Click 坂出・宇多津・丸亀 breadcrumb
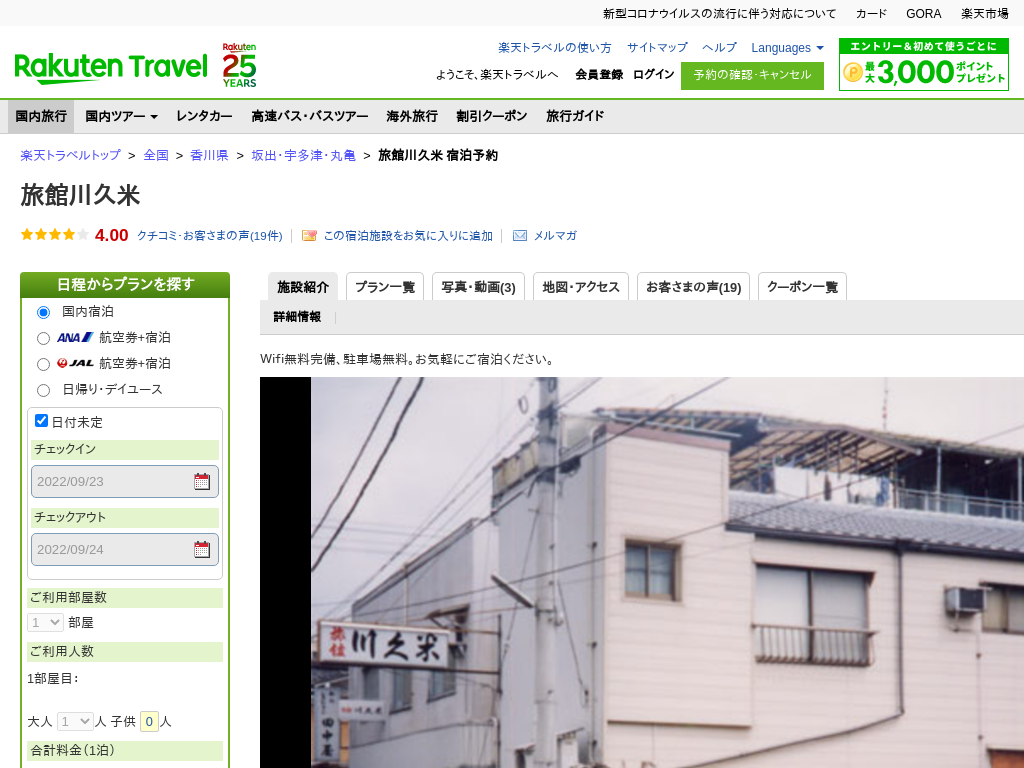 click(x=304, y=155)
